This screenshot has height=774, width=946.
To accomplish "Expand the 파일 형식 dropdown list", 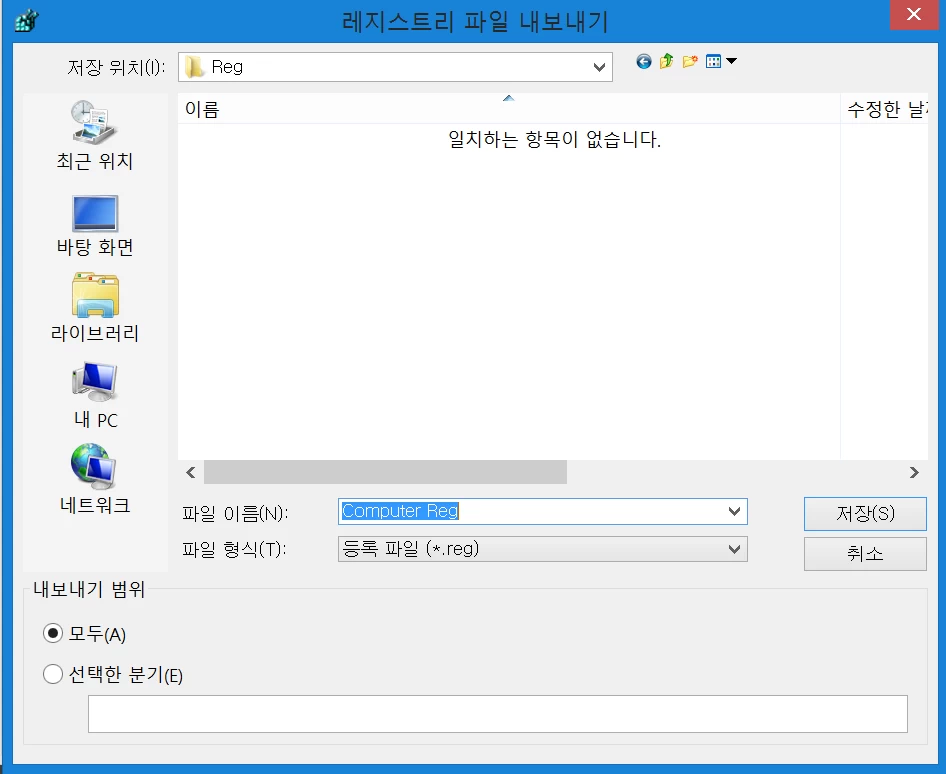I will (x=735, y=549).
